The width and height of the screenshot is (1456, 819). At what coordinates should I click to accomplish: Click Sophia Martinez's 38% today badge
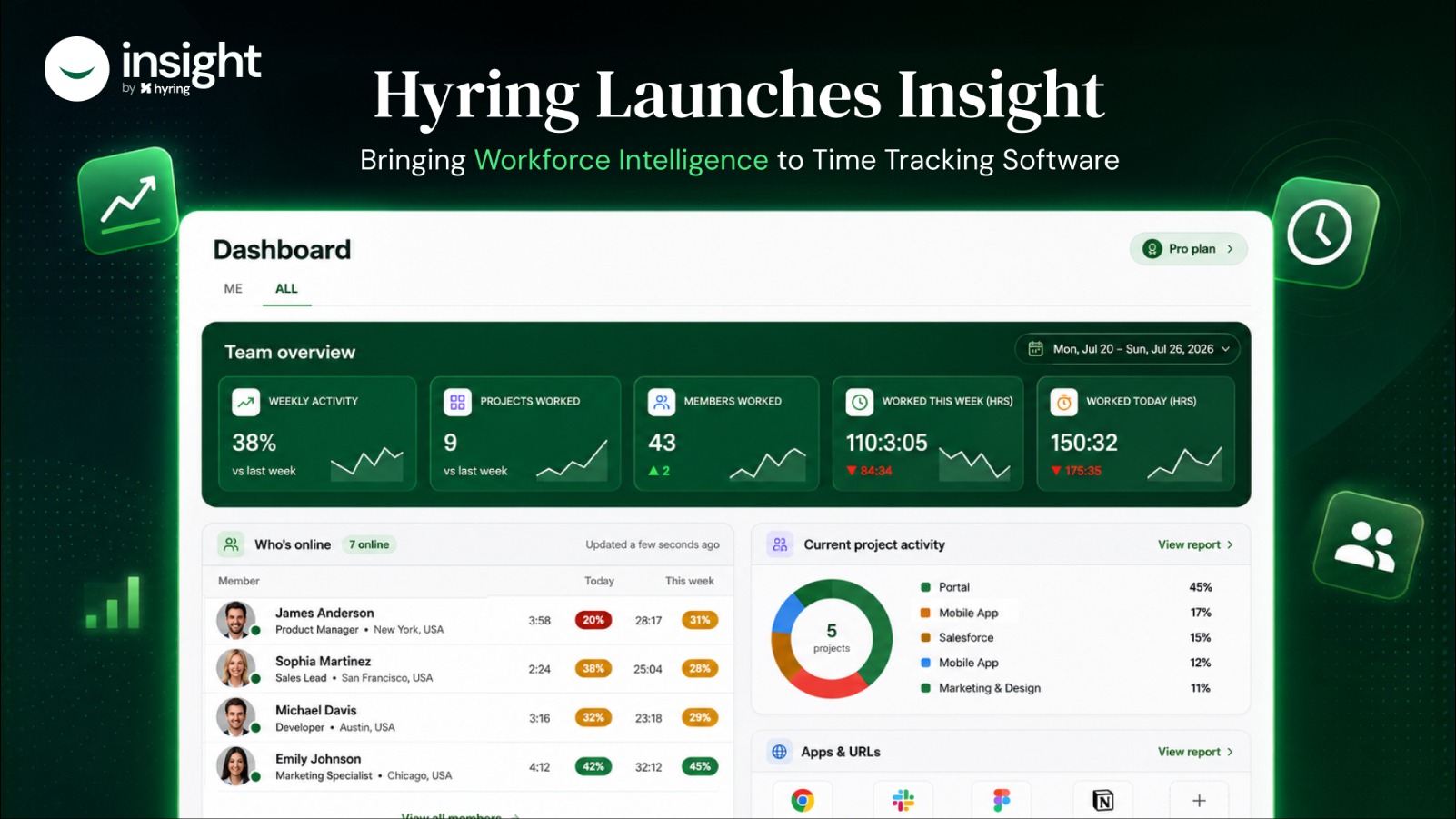(593, 668)
